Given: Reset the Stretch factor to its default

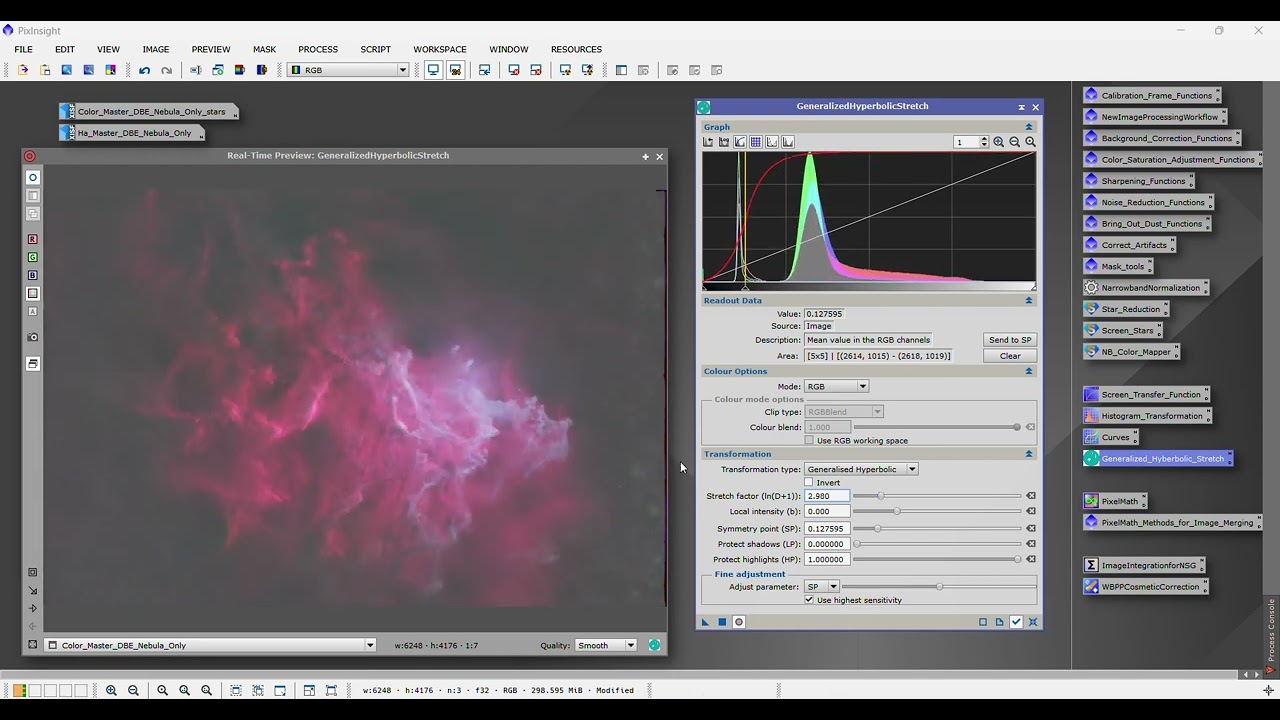Looking at the screenshot, I should pyautogui.click(x=1030, y=496).
